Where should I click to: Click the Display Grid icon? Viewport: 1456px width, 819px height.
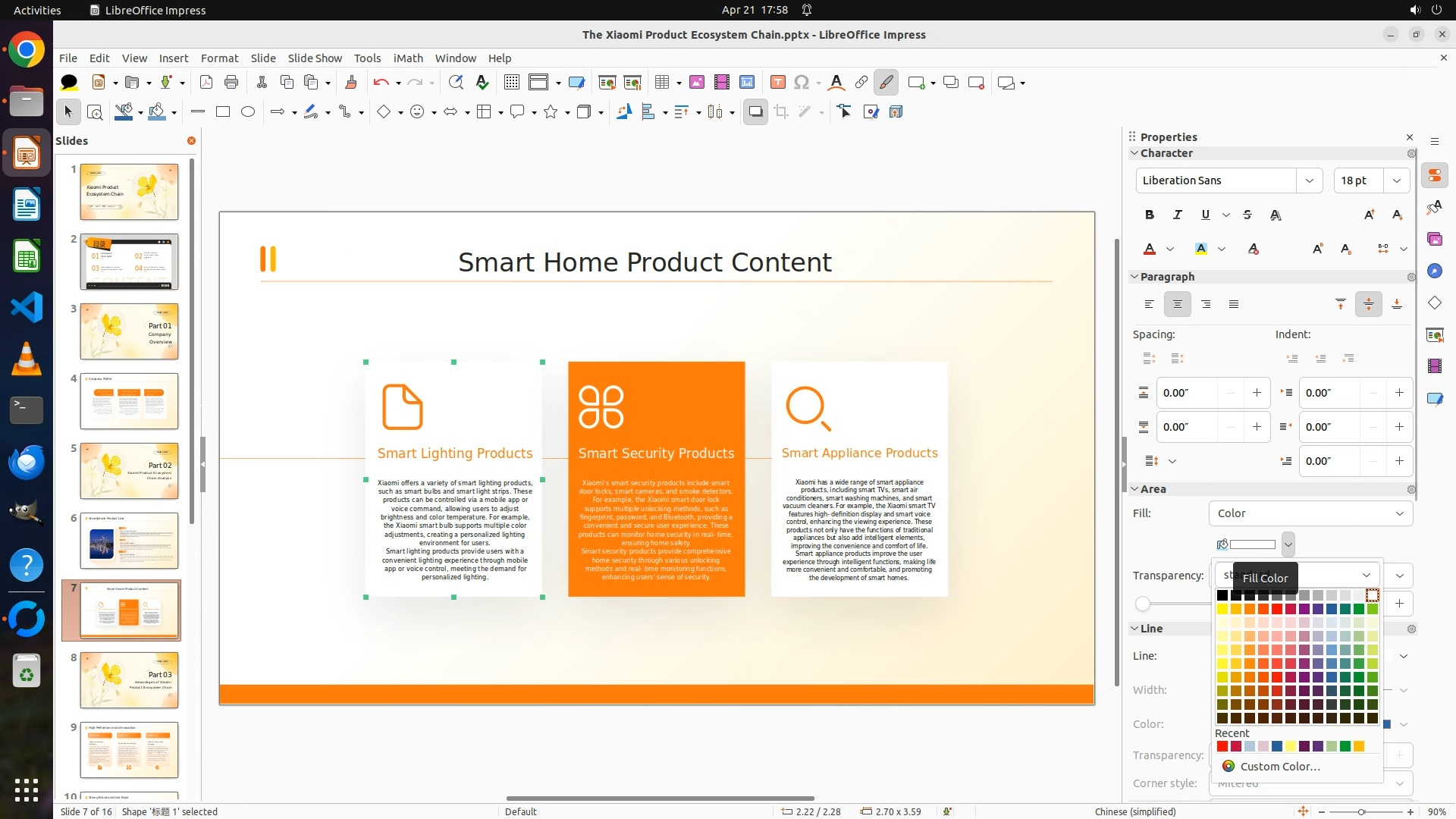coord(512,83)
